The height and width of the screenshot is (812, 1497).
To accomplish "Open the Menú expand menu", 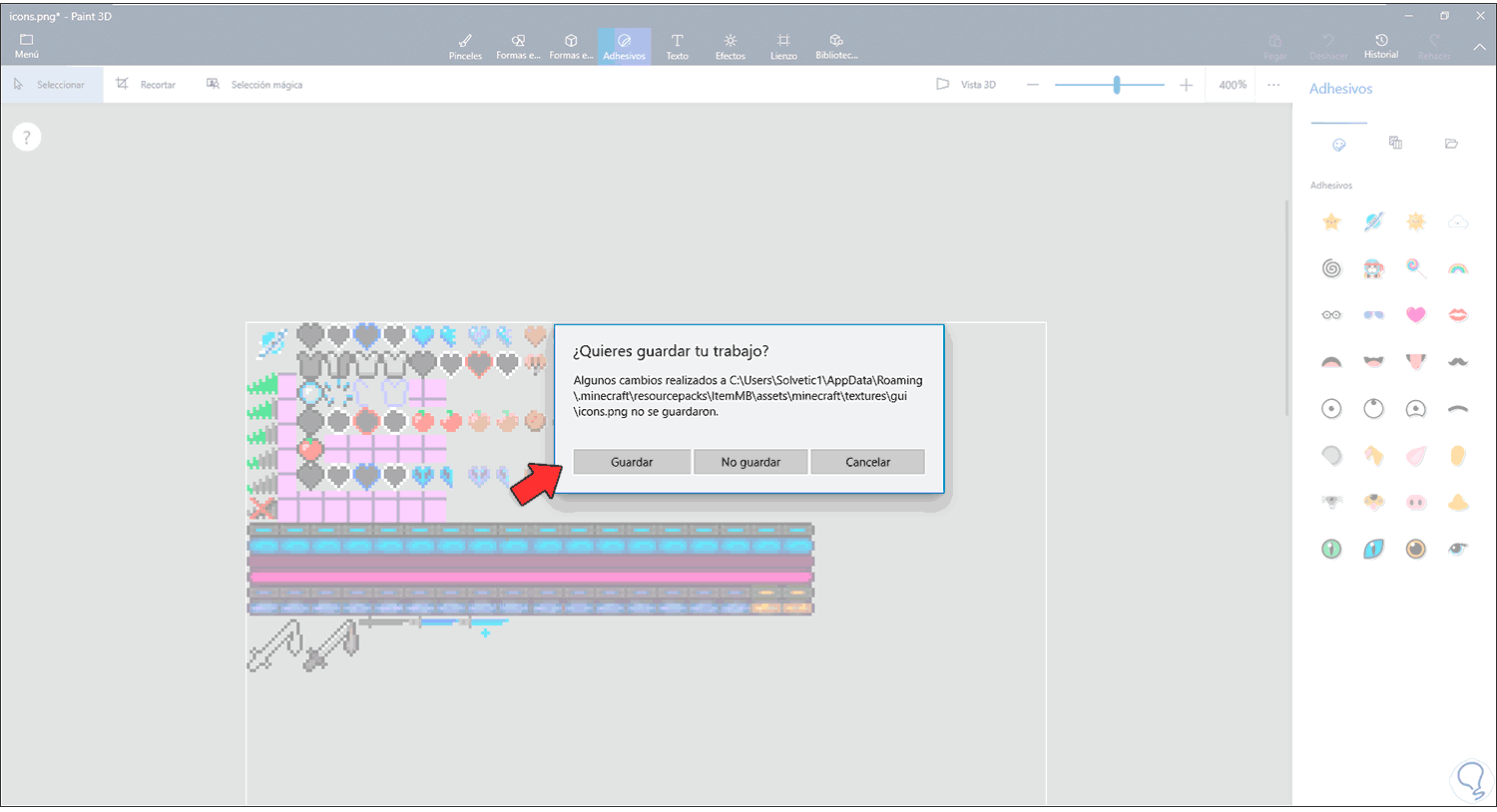I will (x=27, y=46).
